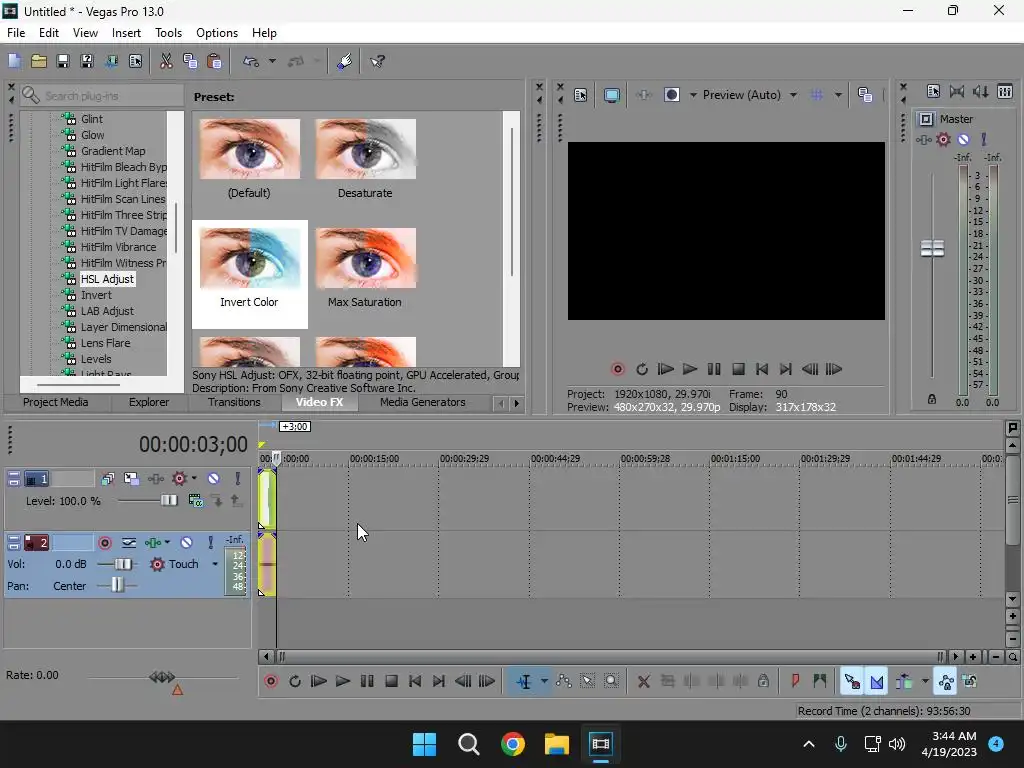Open a project with the Open folder icon
Viewport: 1024px width, 768px height.
click(39, 61)
